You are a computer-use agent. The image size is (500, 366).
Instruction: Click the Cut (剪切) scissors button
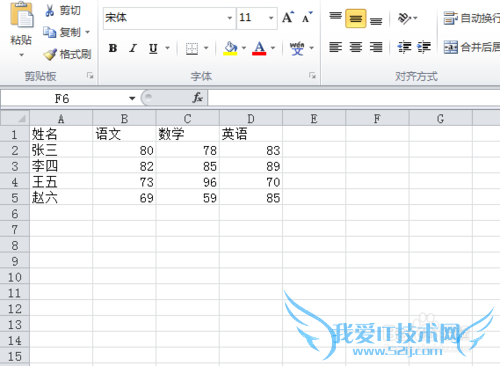click(x=63, y=10)
